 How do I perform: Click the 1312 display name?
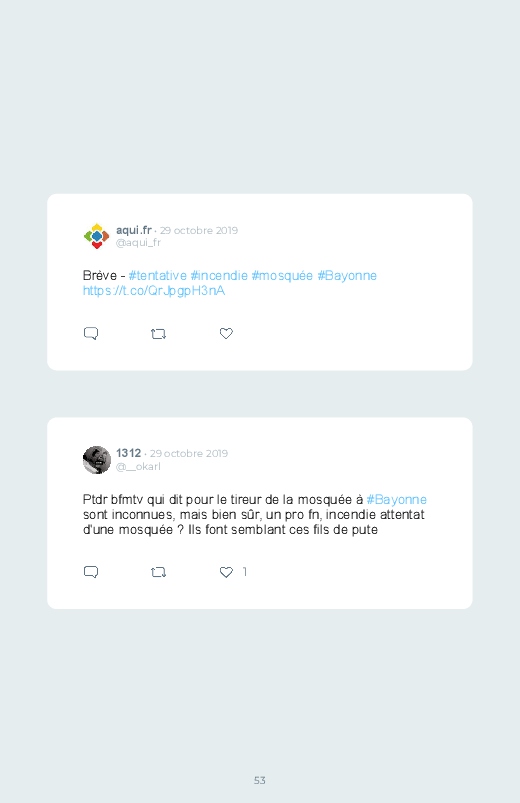[x=129, y=453]
